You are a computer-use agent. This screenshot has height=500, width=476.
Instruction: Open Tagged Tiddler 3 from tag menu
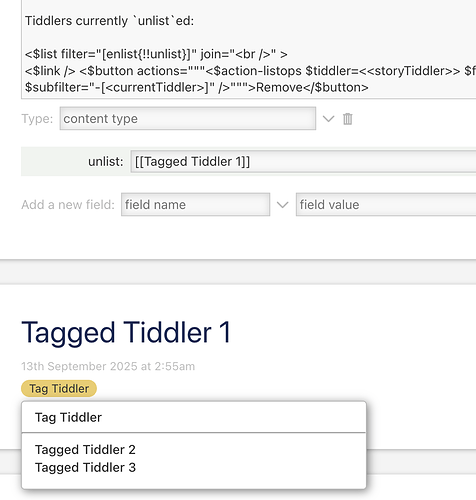pyautogui.click(x=85, y=468)
